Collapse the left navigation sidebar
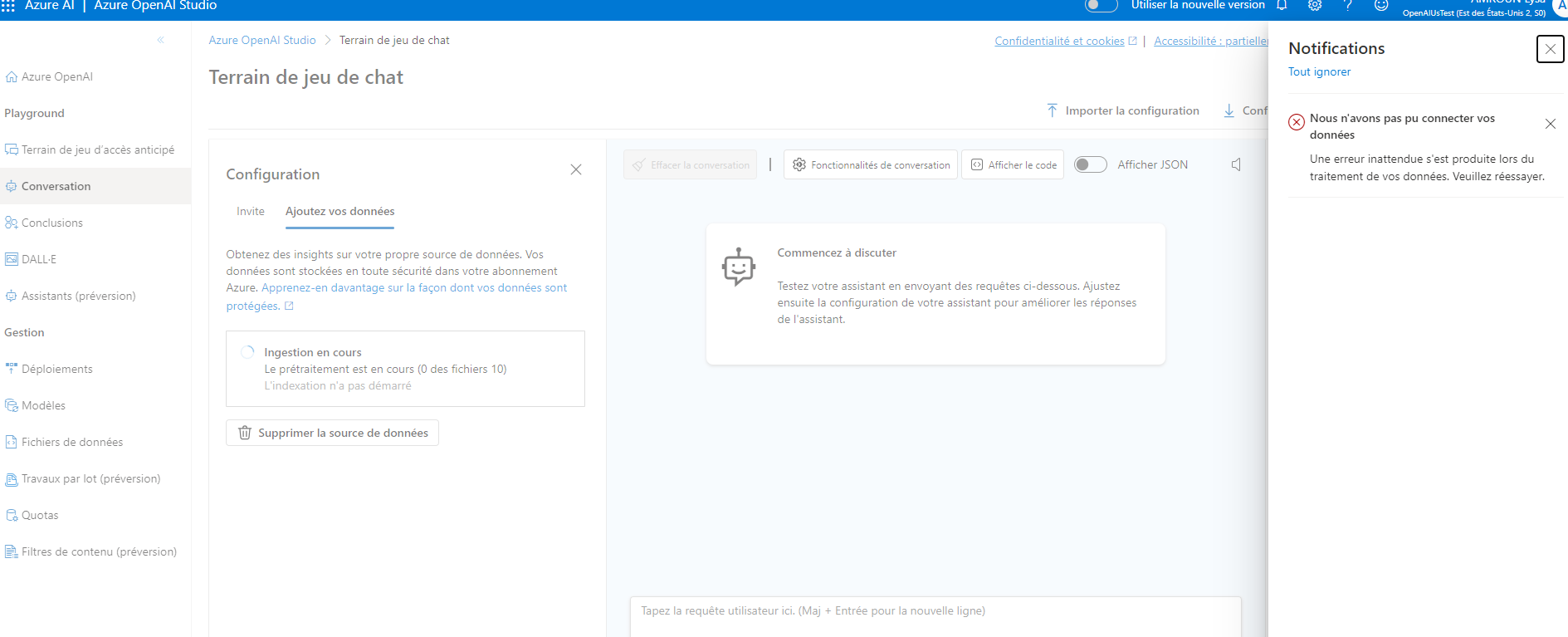1568x637 pixels. click(x=161, y=40)
